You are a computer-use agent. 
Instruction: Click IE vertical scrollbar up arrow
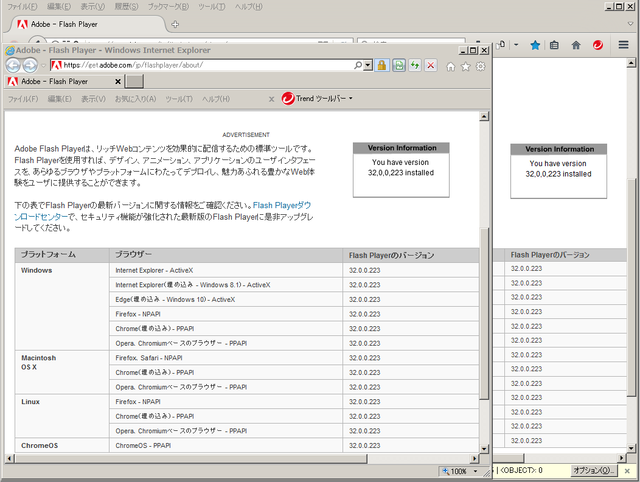click(x=484, y=117)
